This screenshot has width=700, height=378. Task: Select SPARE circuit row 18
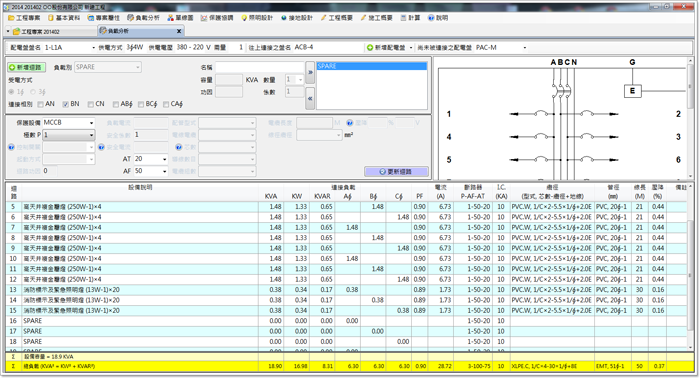(346, 341)
